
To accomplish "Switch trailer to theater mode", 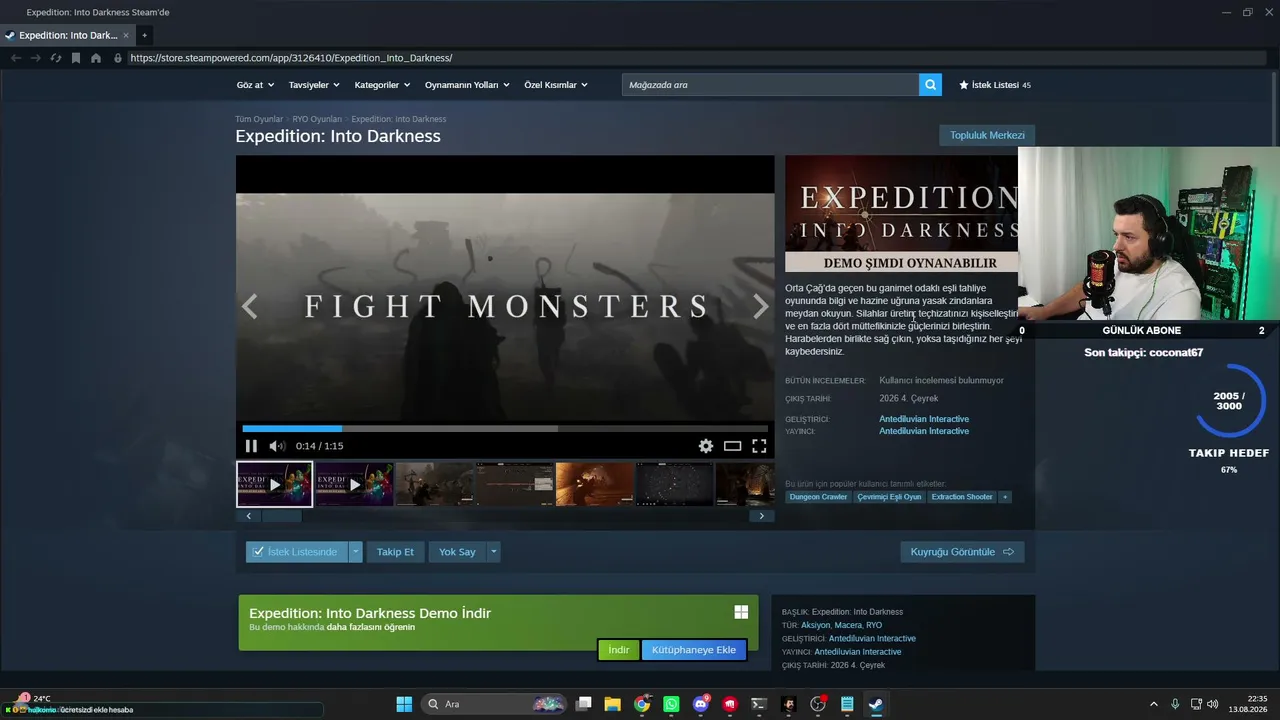I will tap(733, 446).
